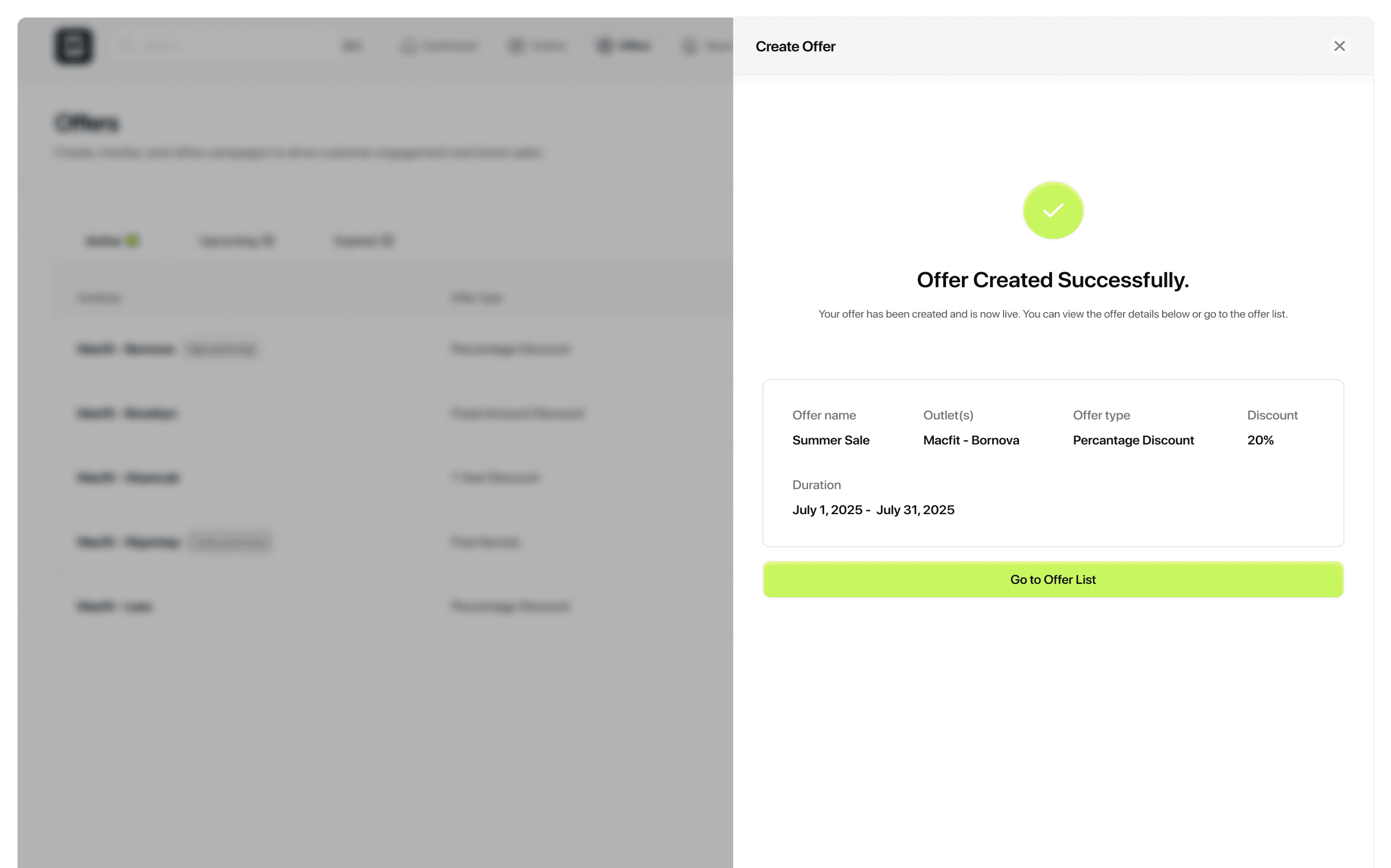
Task: Click the Upcoming badge next to Bornova row
Action: tap(222, 350)
